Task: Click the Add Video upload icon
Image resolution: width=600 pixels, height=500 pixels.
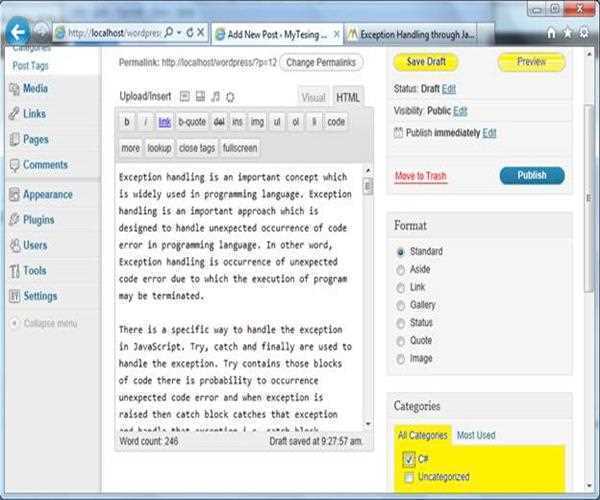Action: pos(200,96)
